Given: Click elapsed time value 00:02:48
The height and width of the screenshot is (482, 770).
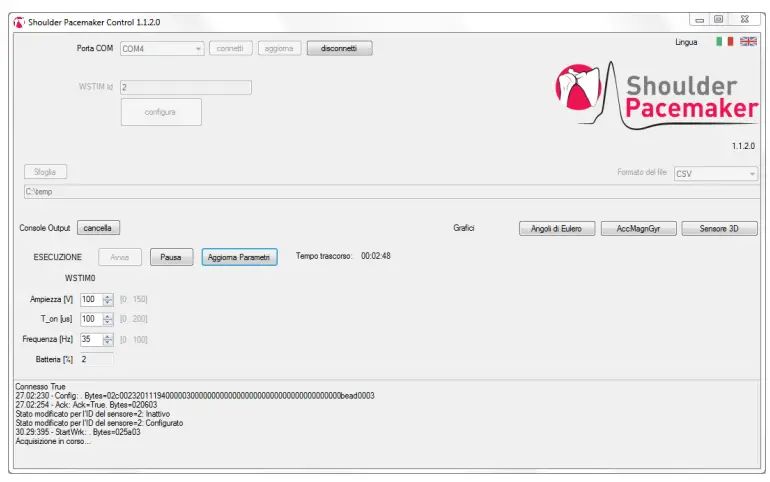Looking at the screenshot, I should (376, 256).
